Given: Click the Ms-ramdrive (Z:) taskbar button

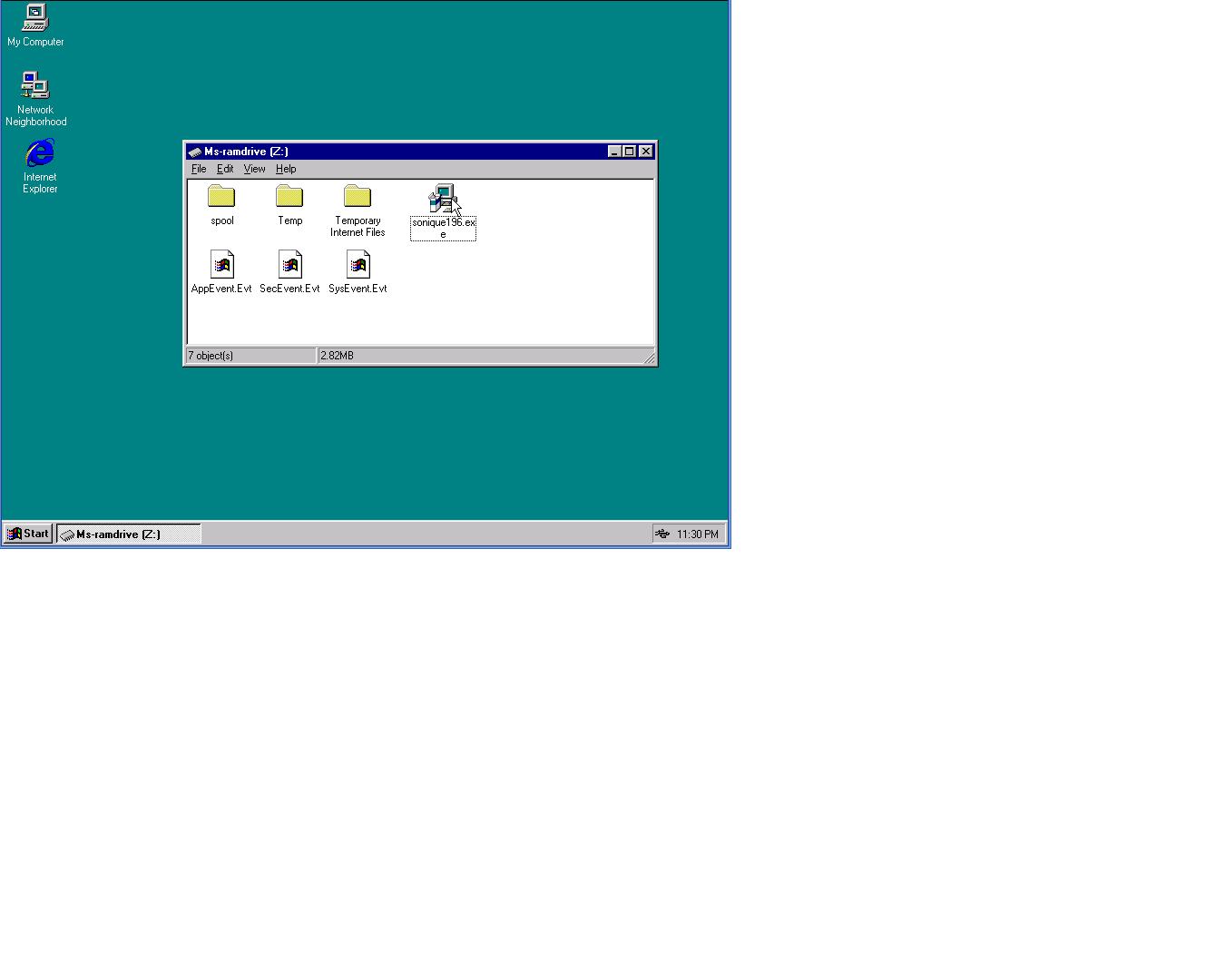Looking at the screenshot, I should pyautogui.click(x=128, y=534).
